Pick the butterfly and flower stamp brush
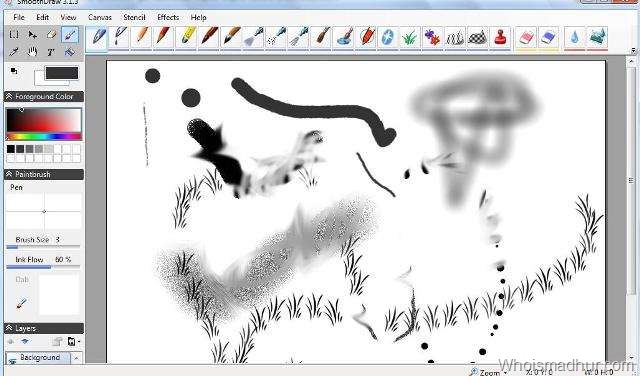This screenshot has height=376, width=640. pyautogui.click(x=432, y=38)
